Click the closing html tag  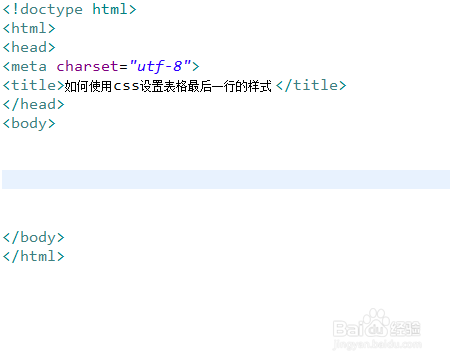coord(33,257)
